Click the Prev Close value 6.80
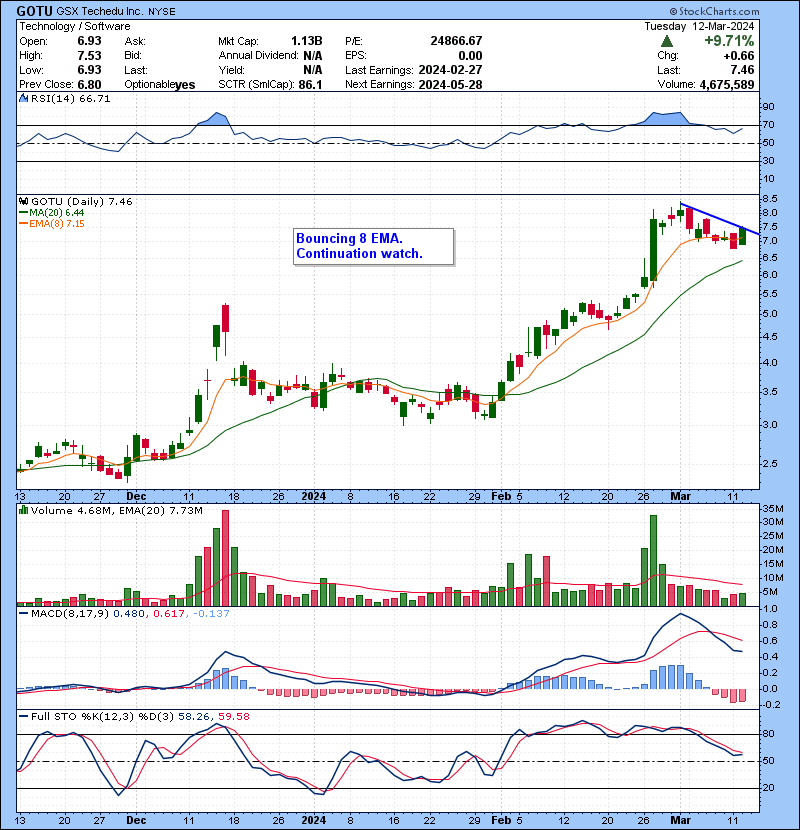This screenshot has width=800, height=830. coord(89,85)
